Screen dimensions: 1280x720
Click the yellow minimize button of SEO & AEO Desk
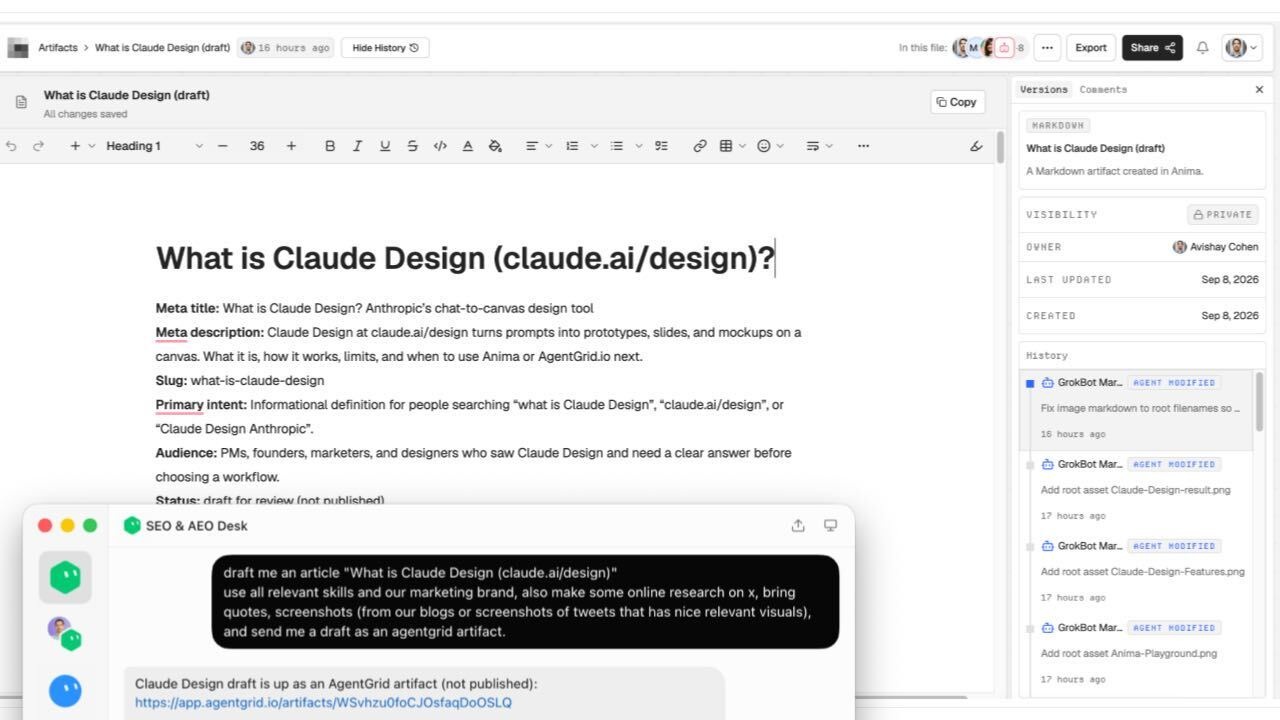point(67,526)
